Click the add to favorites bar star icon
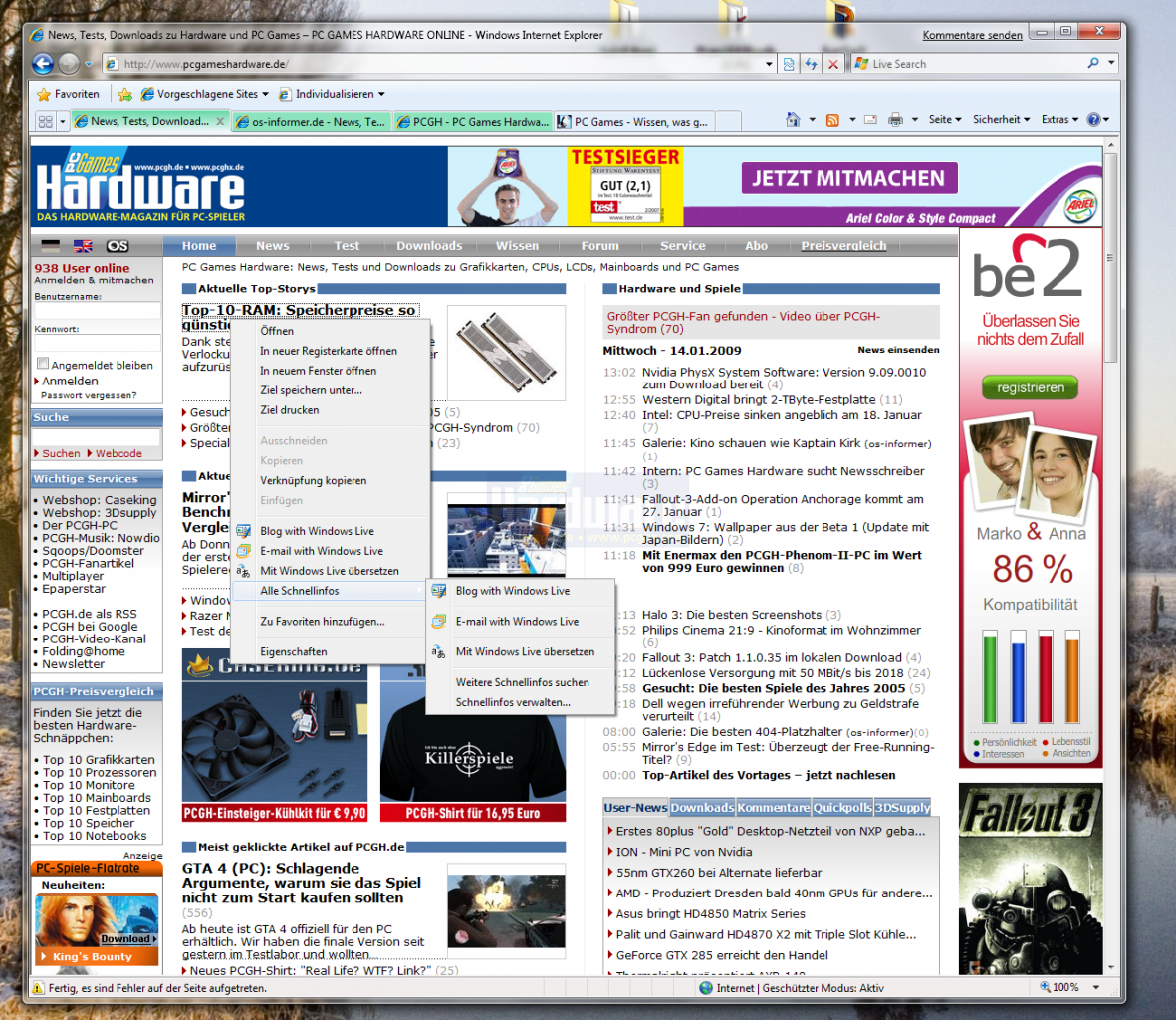The height and width of the screenshot is (1020, 1176). (125, 94)
